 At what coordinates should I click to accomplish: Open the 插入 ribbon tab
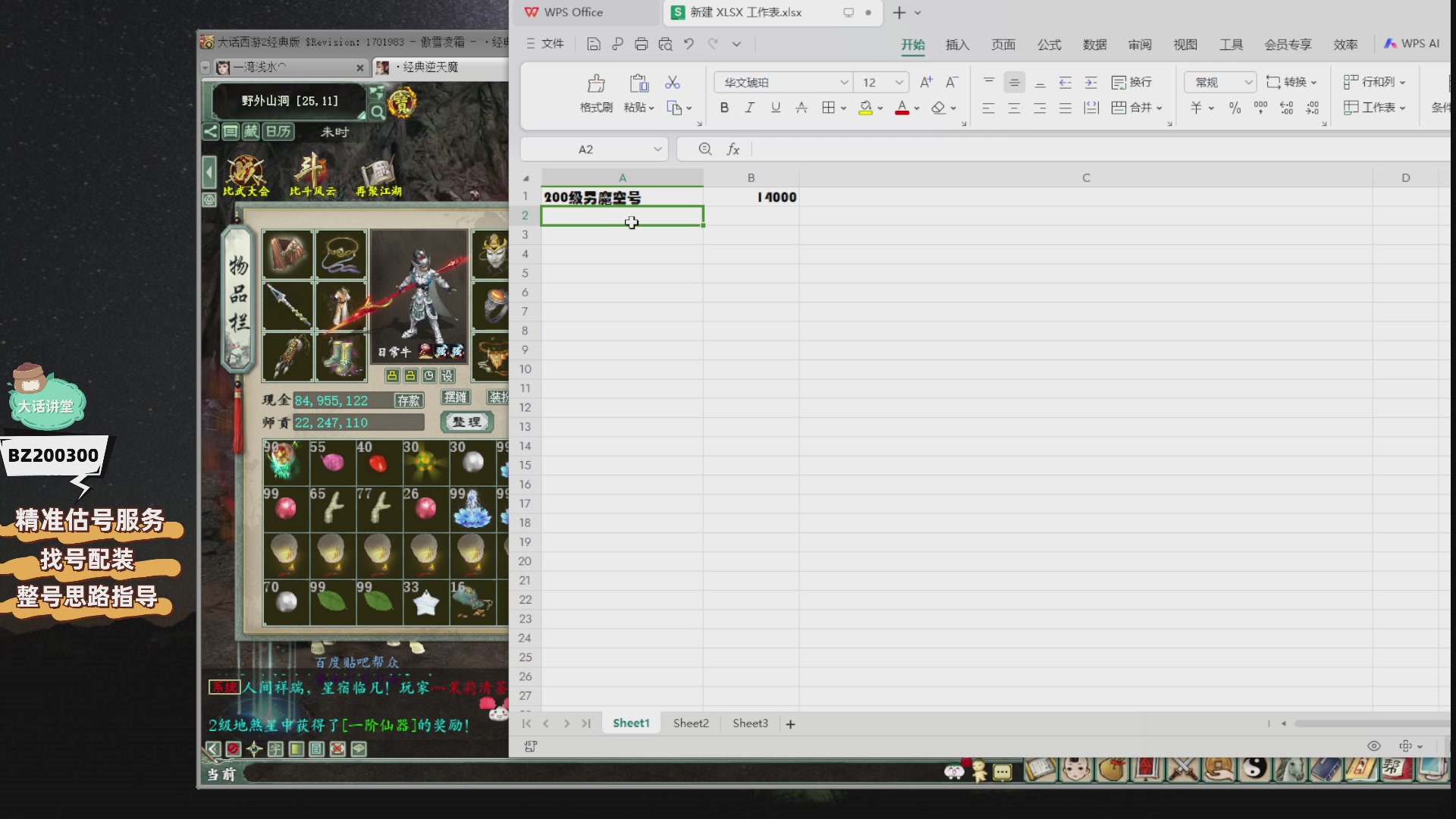point(958,45)
